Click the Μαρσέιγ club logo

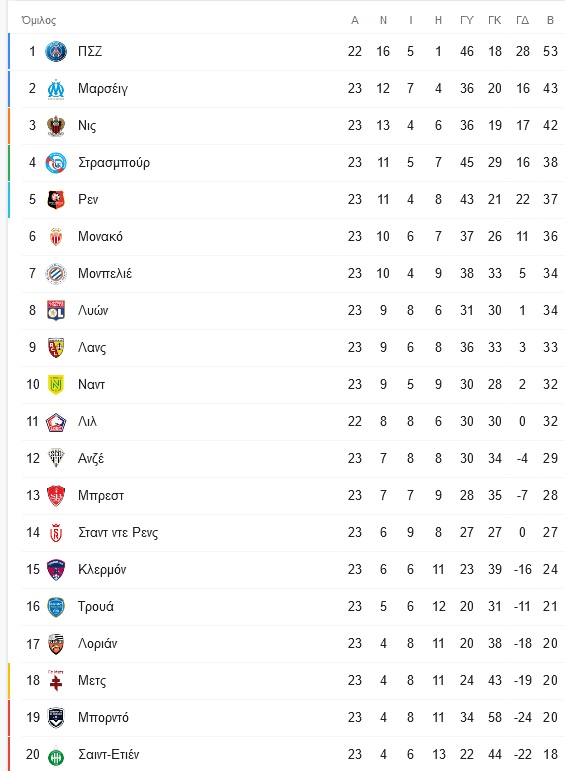pos(56,89)
